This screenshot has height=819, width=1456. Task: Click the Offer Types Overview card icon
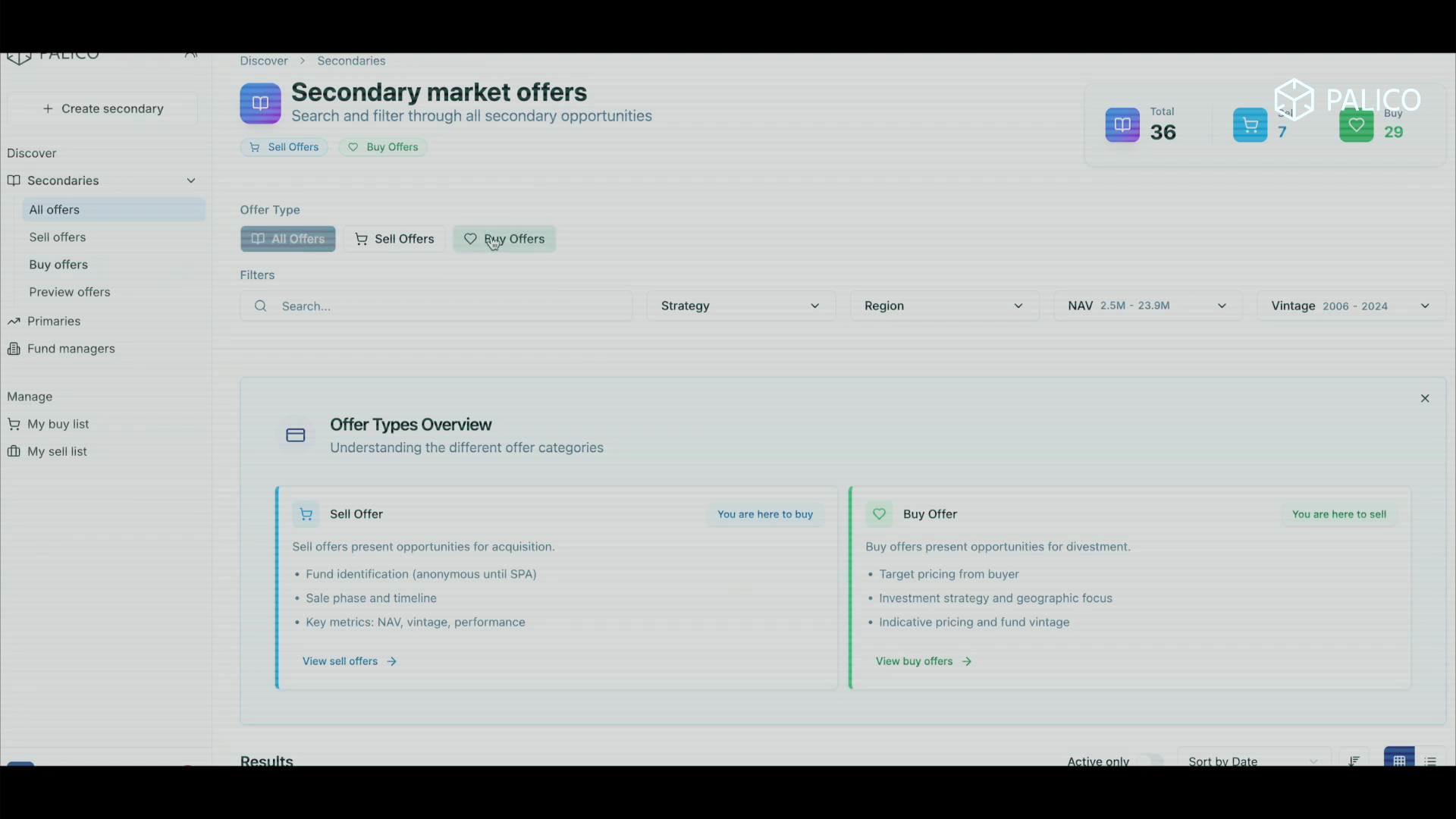point(296,435)
